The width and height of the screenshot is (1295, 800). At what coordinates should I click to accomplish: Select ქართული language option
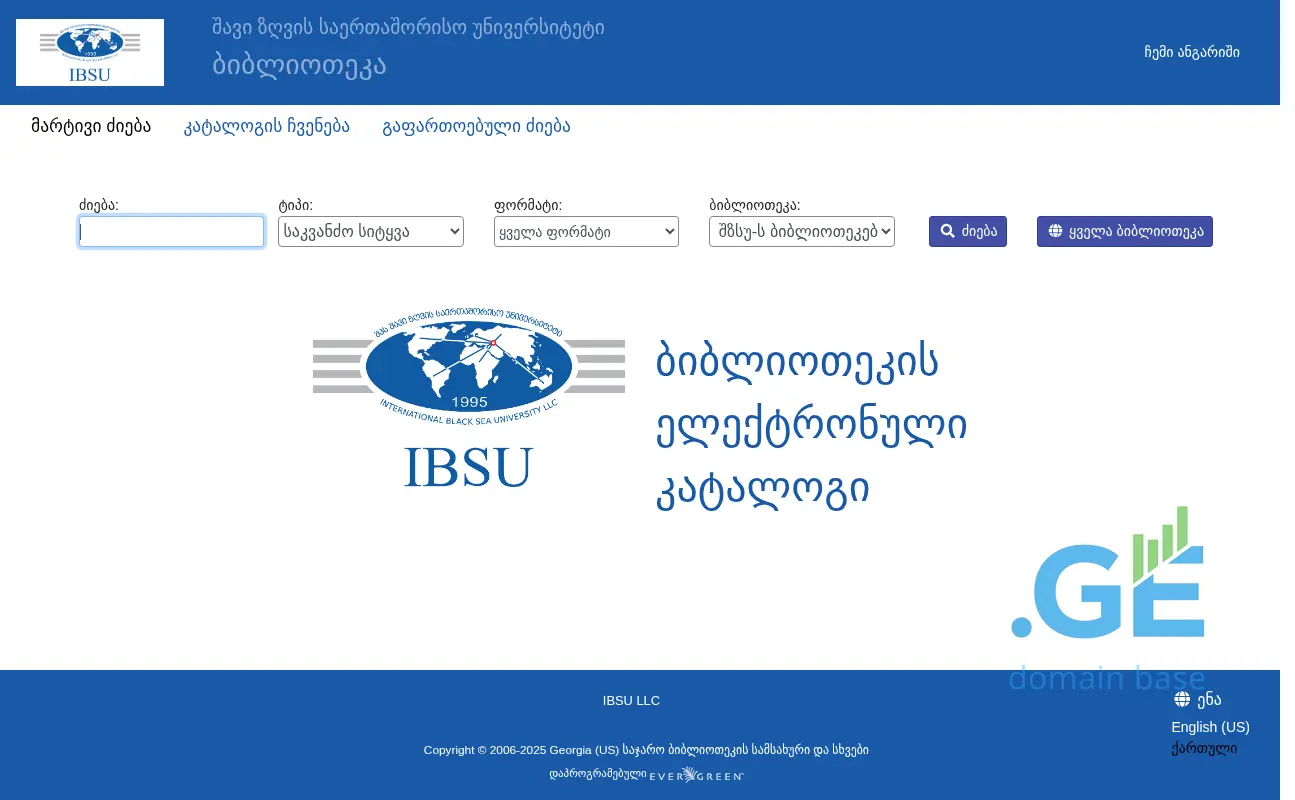click(1204, 748)
